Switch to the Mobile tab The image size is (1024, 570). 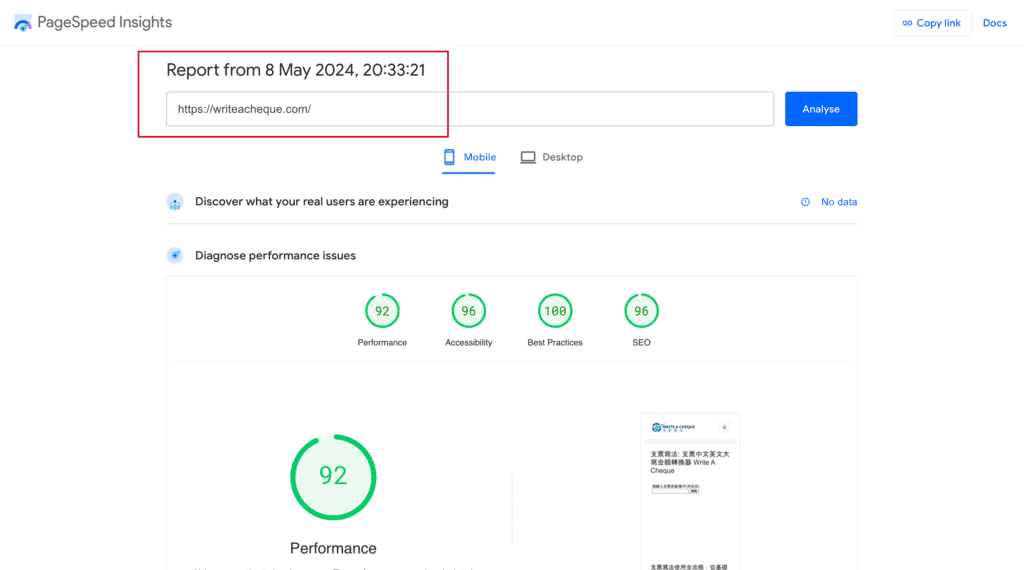coord(469,157)
